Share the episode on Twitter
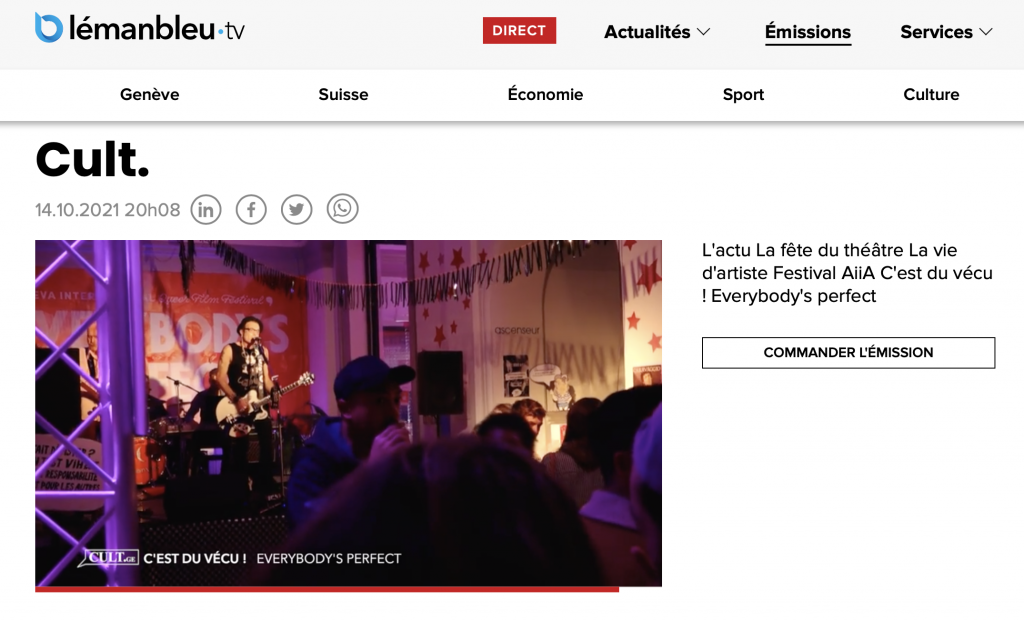 (x=296, y=210)
